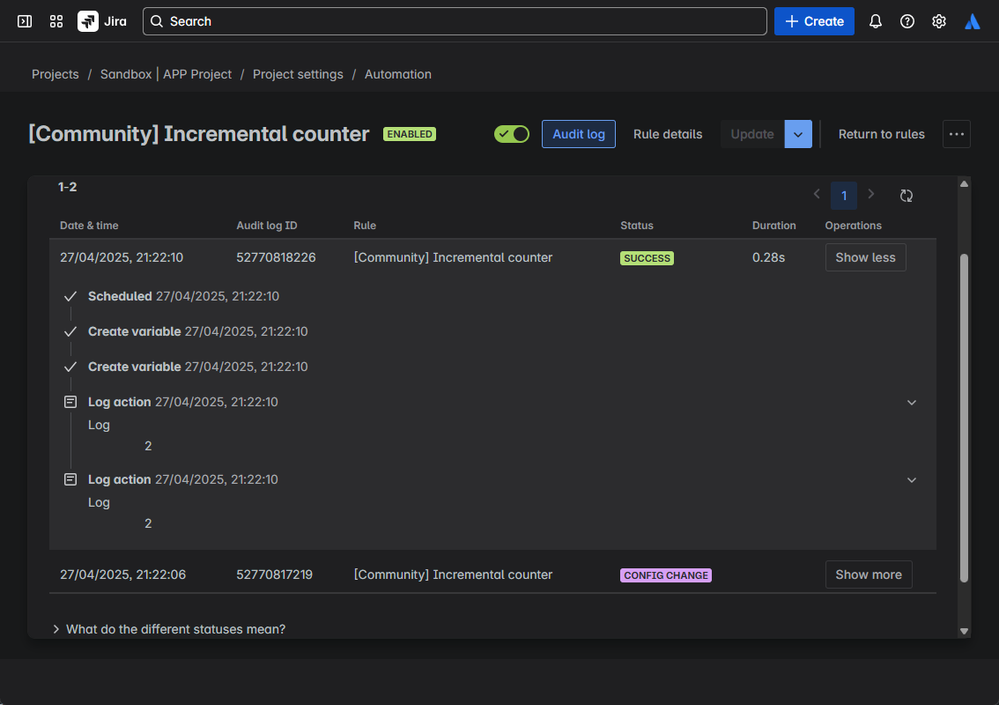
Task: Click audit log ID 52770818226
Action: pyautogui.click(x=276, y=257)
